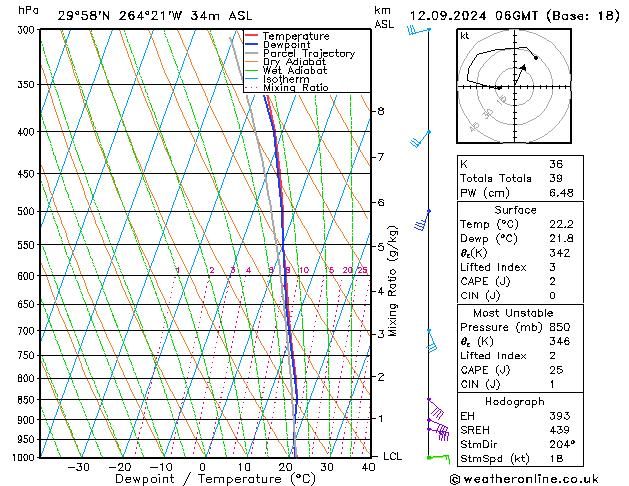Click the grey Parcel Trajectory legend line
629x486 pixels.
click(x=251, y=53)
